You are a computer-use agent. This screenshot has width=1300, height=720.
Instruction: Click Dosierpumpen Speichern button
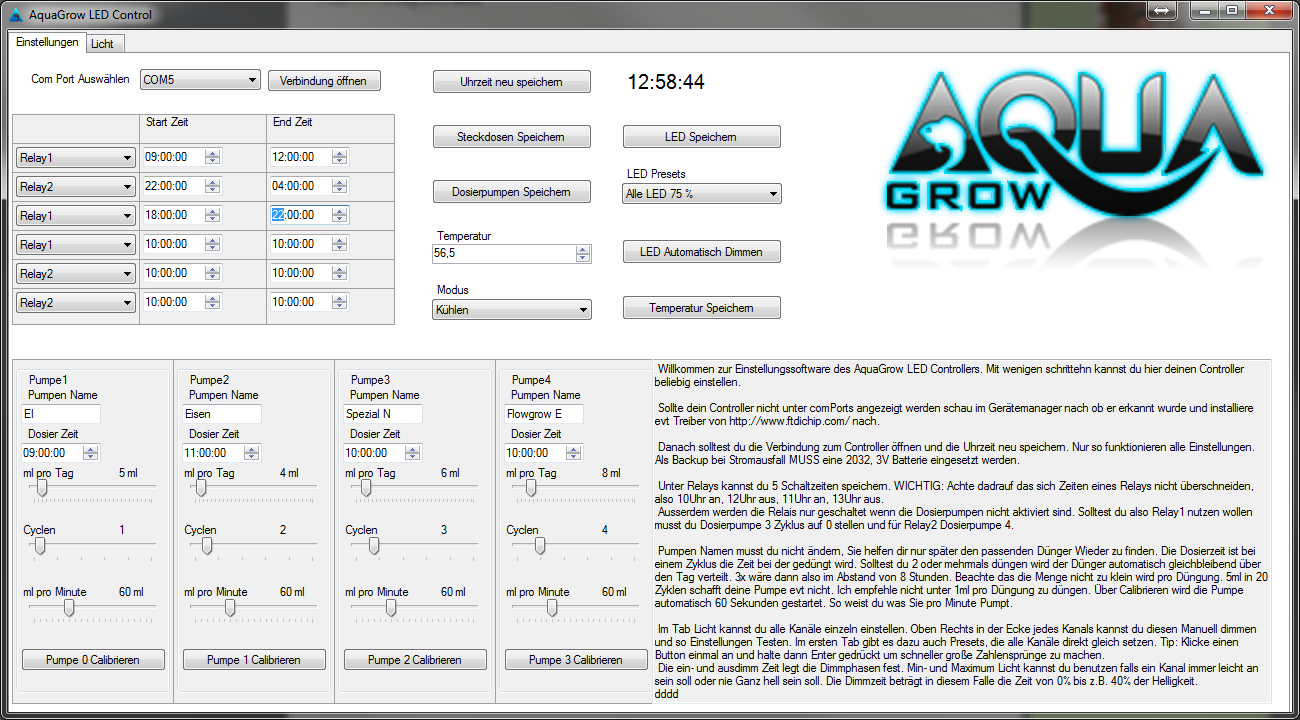[512, 192]
